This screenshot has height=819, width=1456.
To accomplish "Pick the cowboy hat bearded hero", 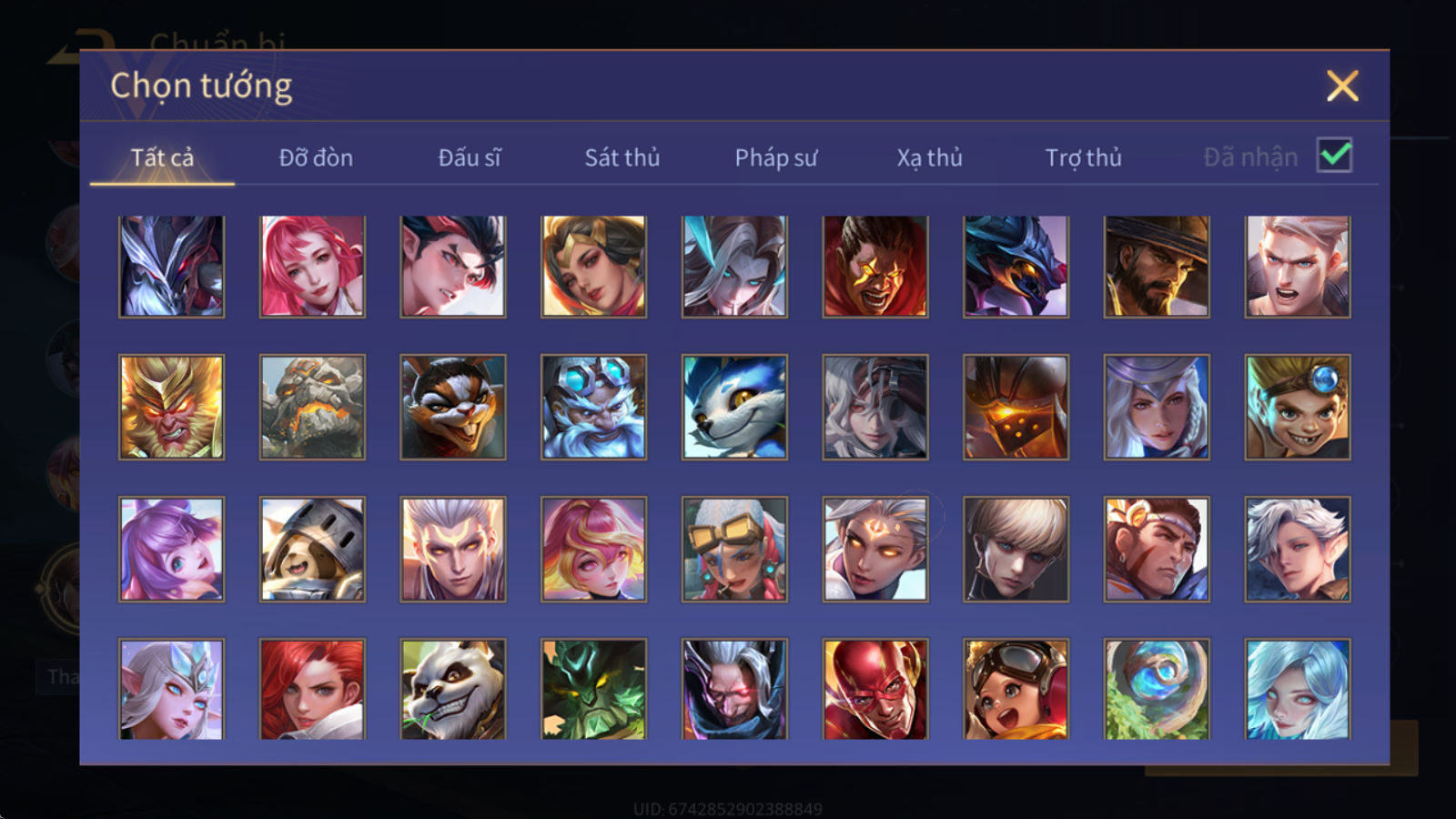I will click(x=1157, y=267).
